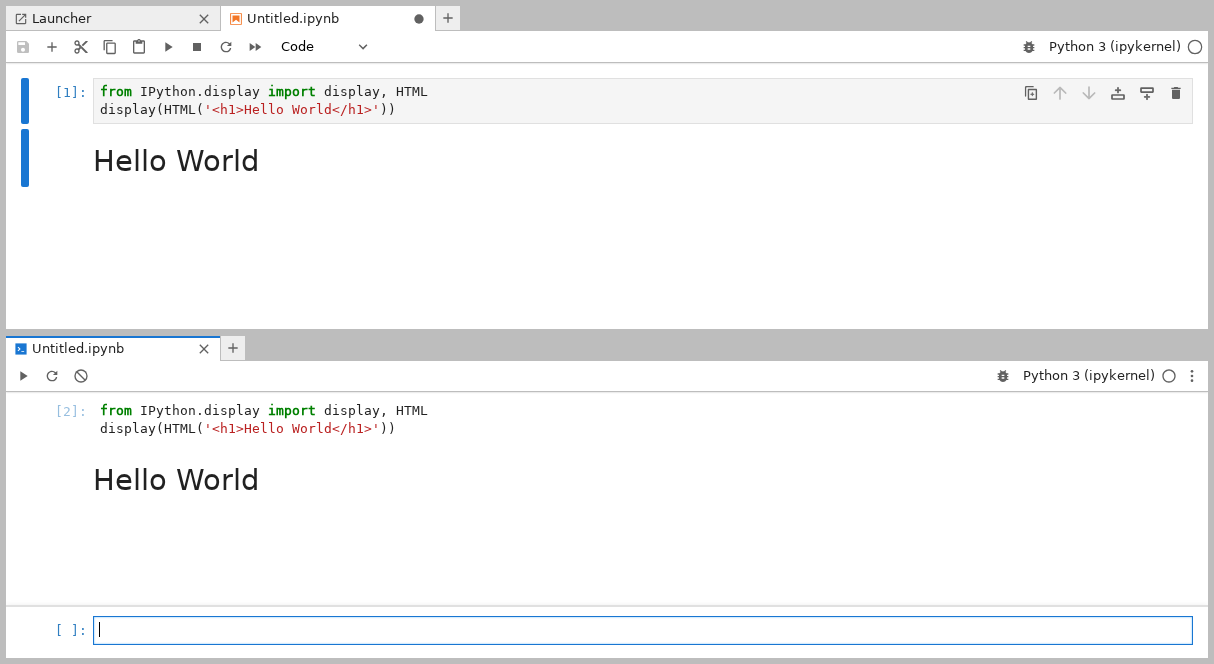Save the notebook with the disk icon
This screenshot has width=1214, height=664.
tap(23, 47)
